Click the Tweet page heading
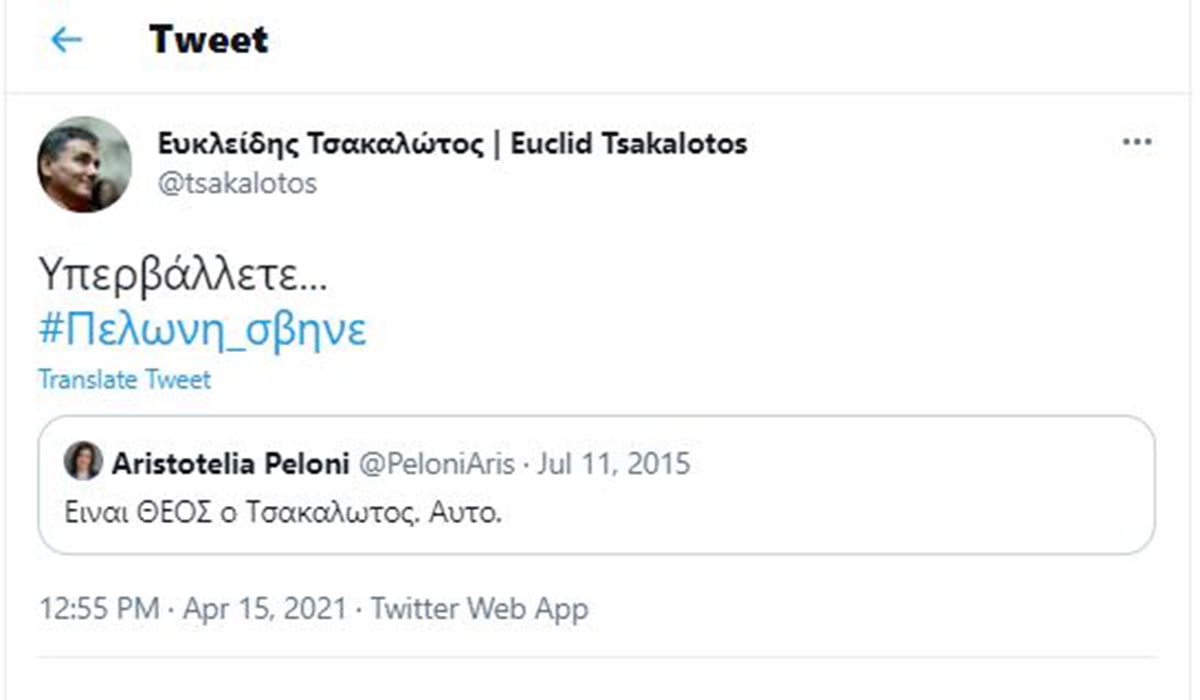The image size is (1200, 700). (x=208, y=40)
